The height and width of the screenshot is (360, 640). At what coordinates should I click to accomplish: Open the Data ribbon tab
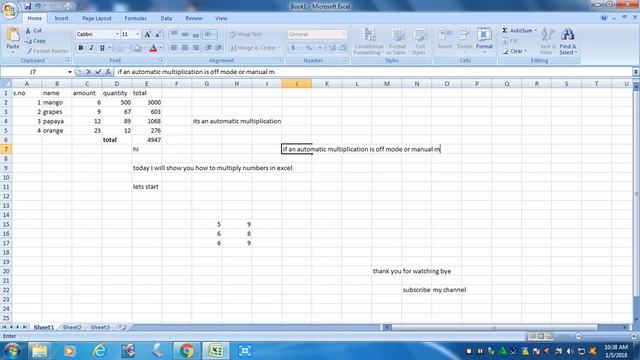coord(166,18)
